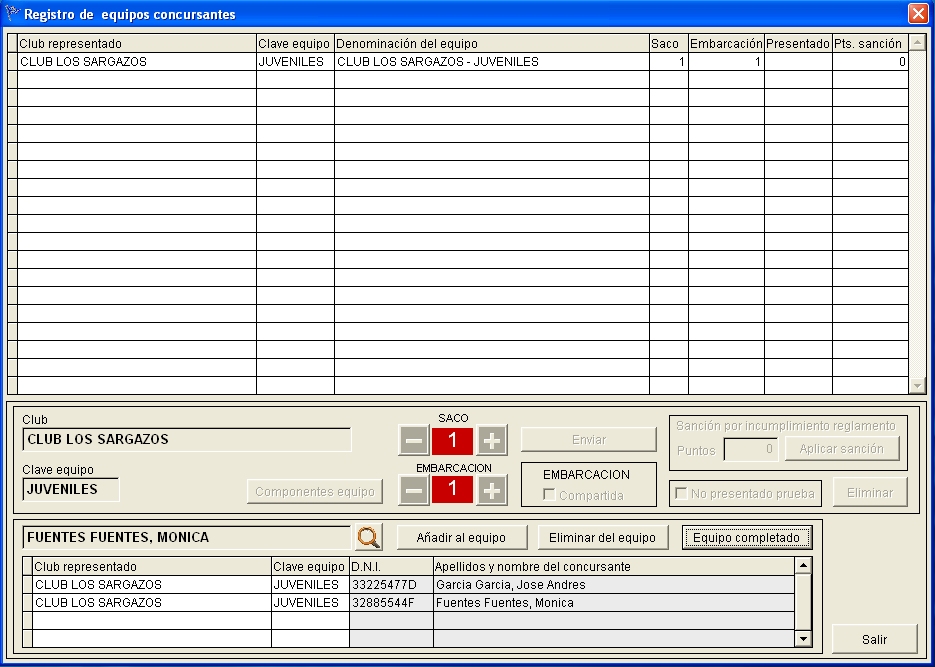Viewport: 935px width, 667px height.
Task: Enable No presentado prueba checkbox
Action: click(x=681, y=493)
